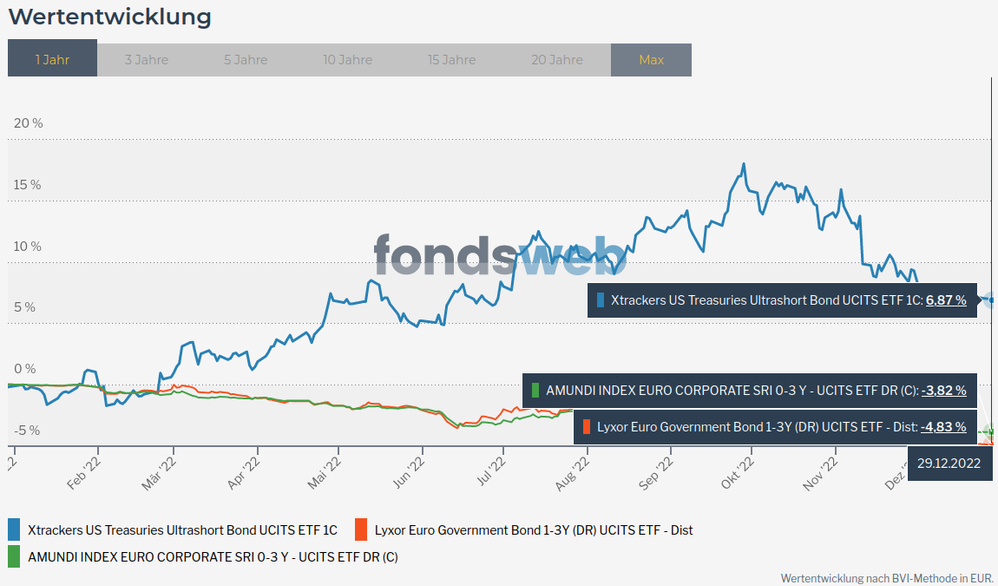Click the orange Lyxor legend color swatch
The height and width of the screenshot is (586, 998).
pos(361,529)
